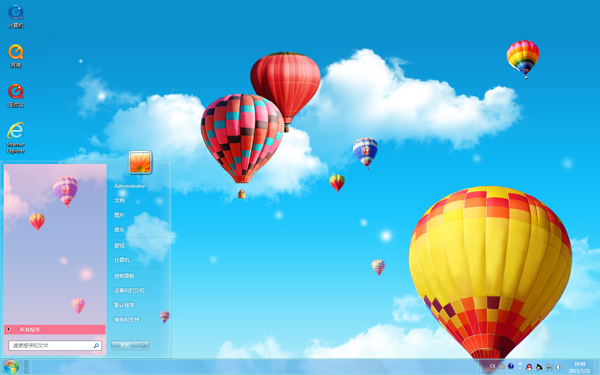Click the network tray icon
Image resolution: width=600 pixels, height=375 pixels.
pyautogui.click(x=549, y=367)
